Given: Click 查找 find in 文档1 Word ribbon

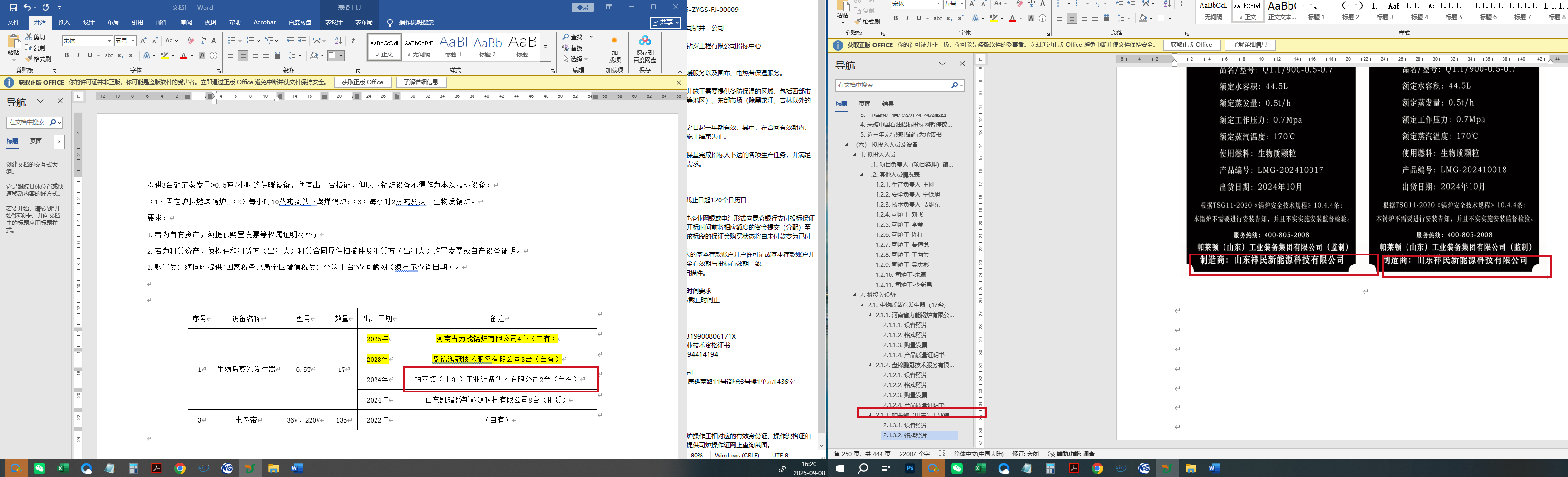Looking at the screenshot, I should tap(573, 37).
